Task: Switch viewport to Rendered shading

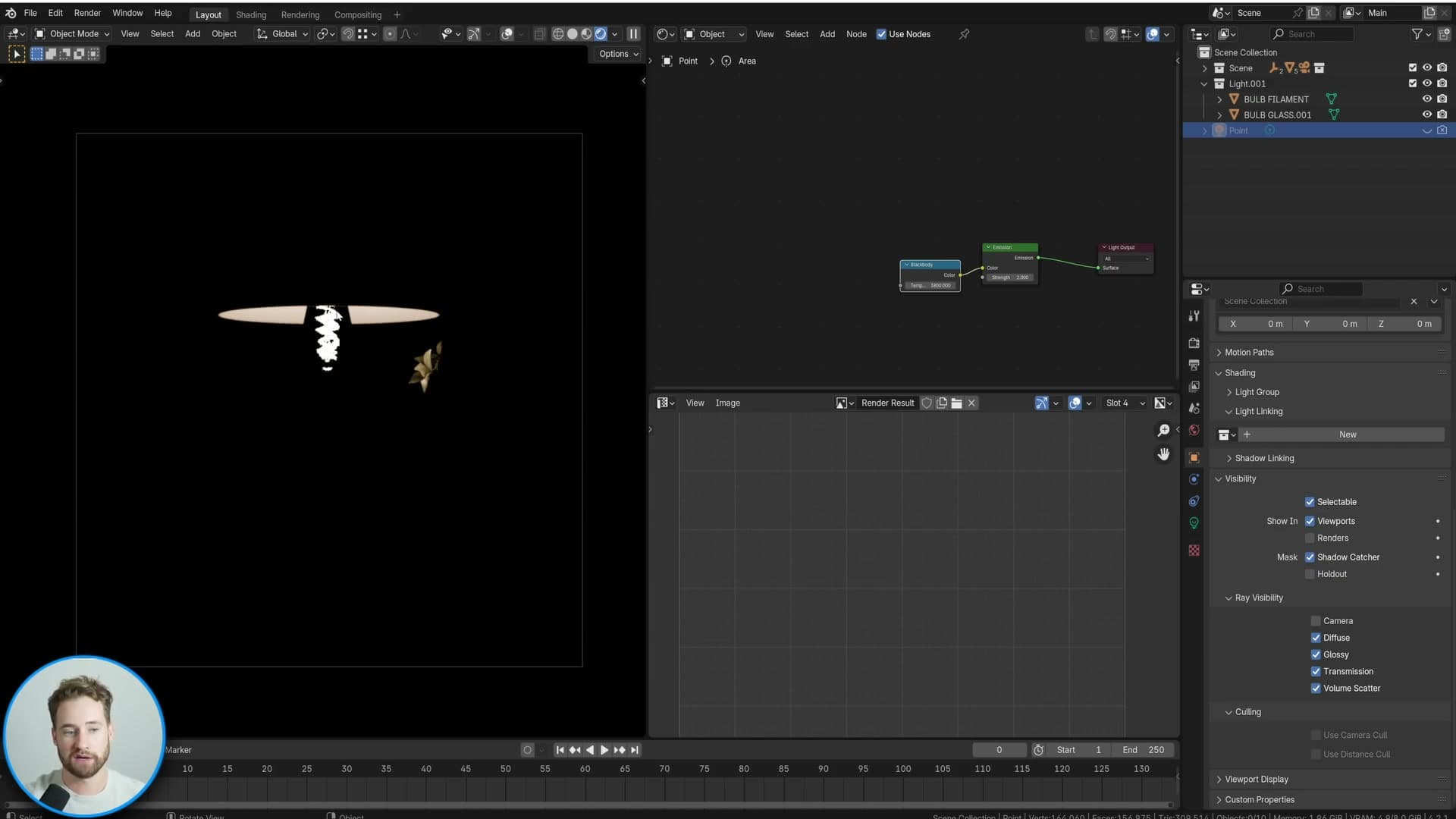Action: tap(601, 34)
